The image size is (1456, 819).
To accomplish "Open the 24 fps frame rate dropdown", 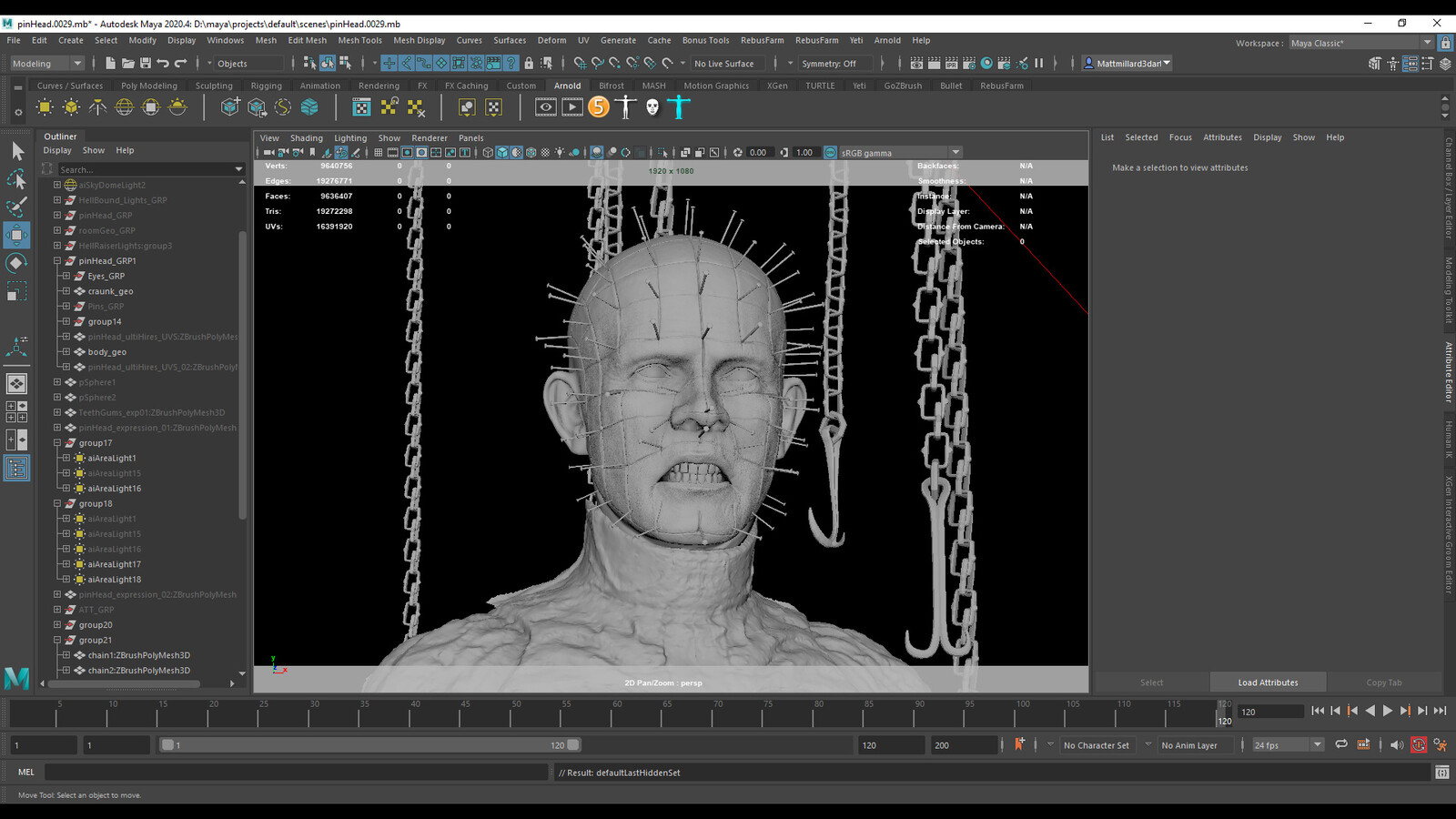I will click(x=1288, y=744).
